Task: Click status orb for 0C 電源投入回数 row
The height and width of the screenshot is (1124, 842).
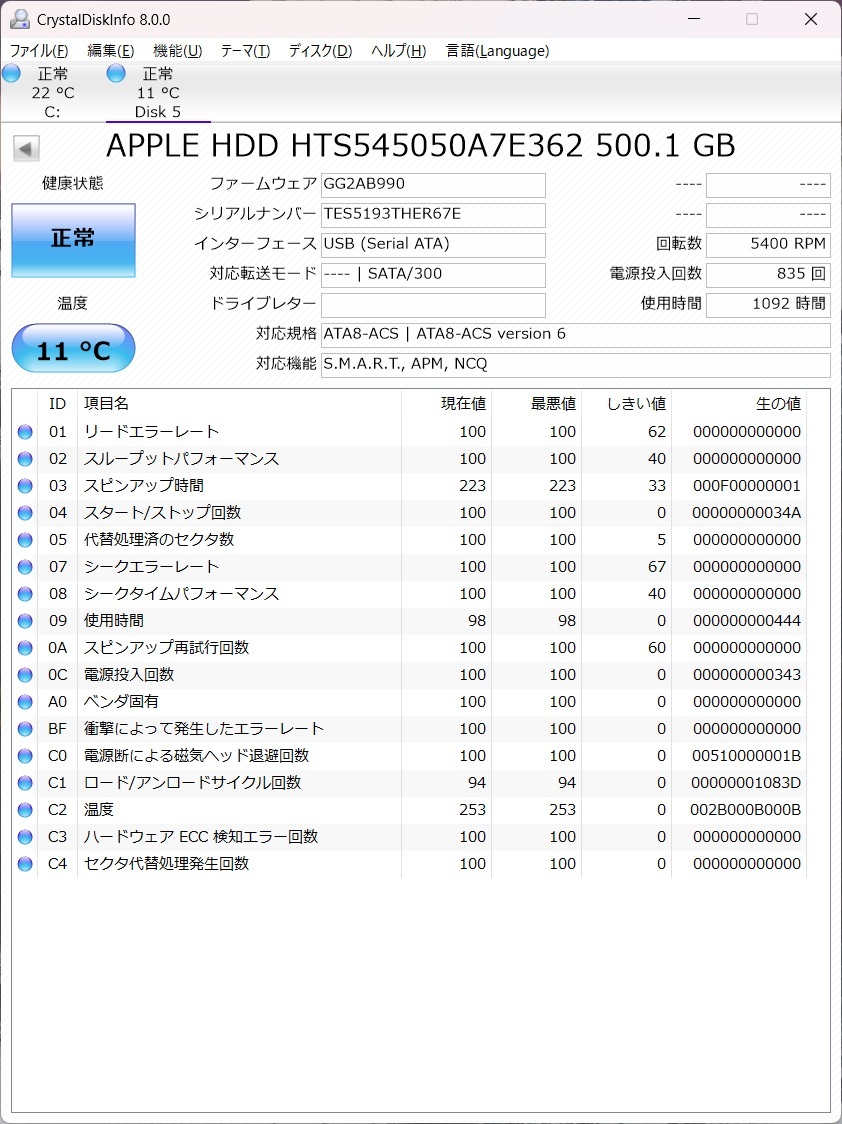Action: click(25, 675)
